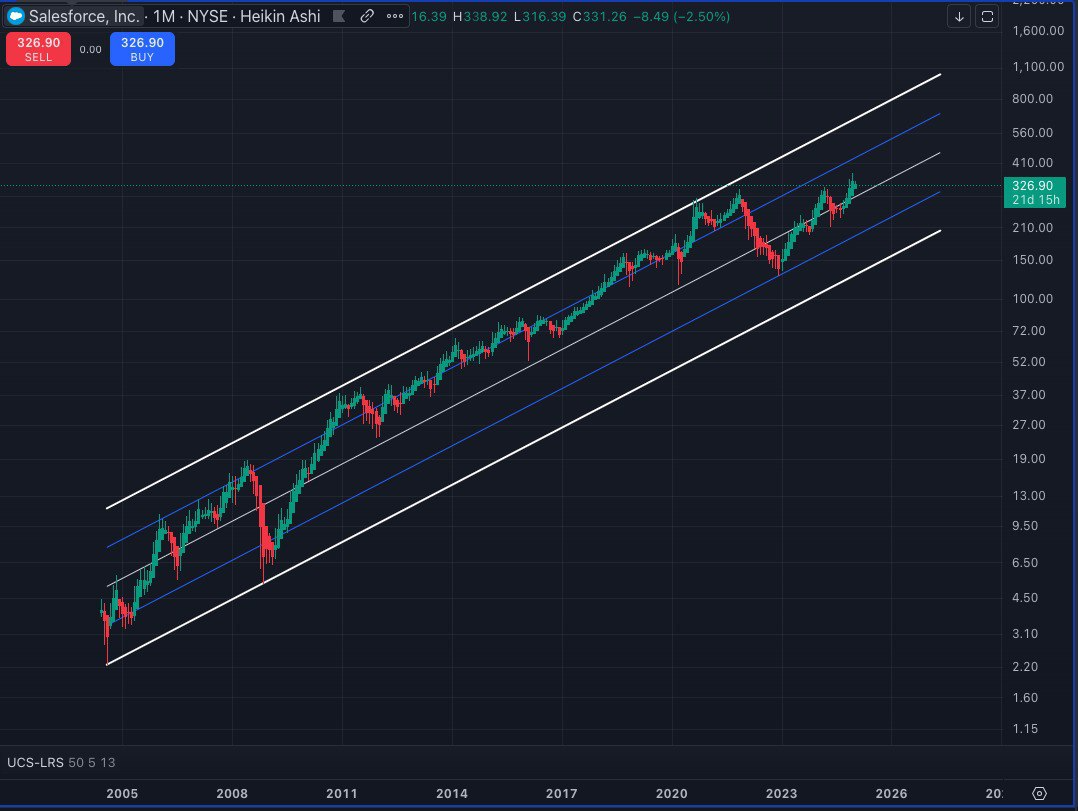1078x811 pixels.
Task: Click the 2008 label on time axis
Action: point(232,793)
